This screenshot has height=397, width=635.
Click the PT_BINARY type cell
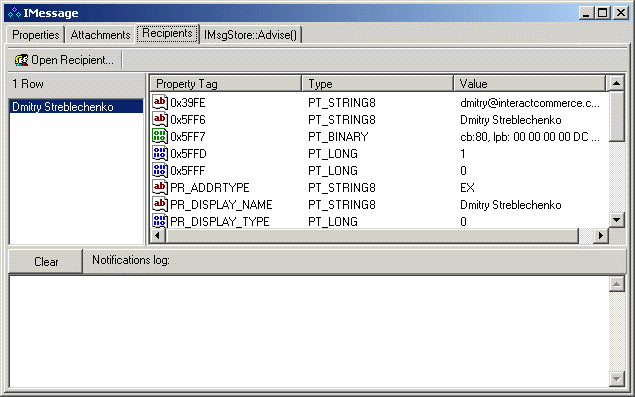click(338, 137)
